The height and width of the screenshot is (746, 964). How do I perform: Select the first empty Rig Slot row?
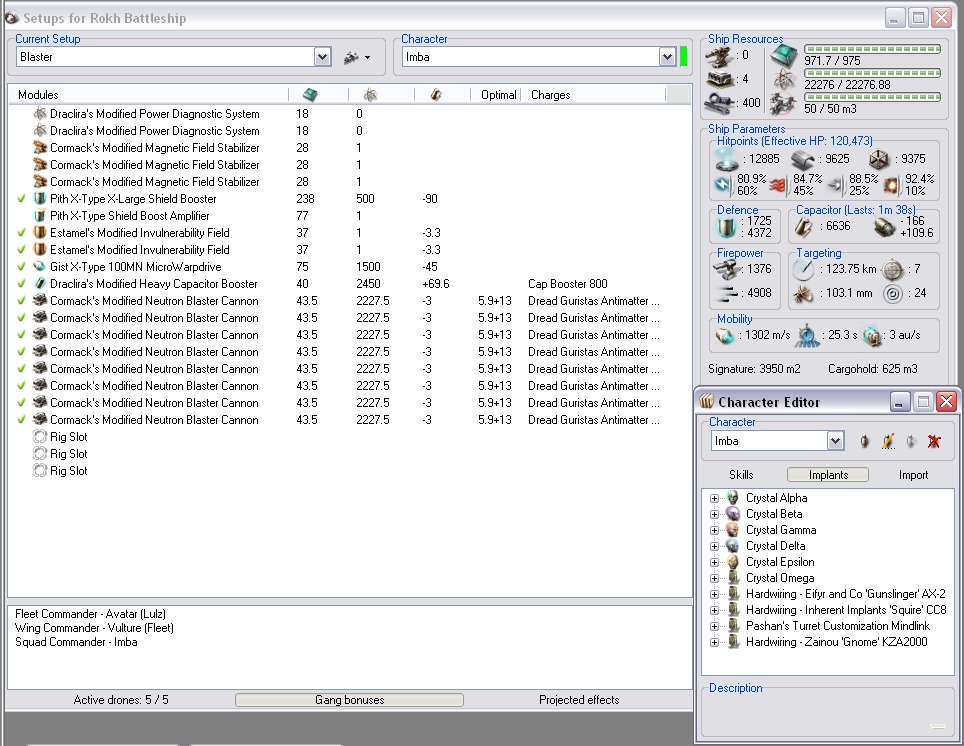pos(349,437)
